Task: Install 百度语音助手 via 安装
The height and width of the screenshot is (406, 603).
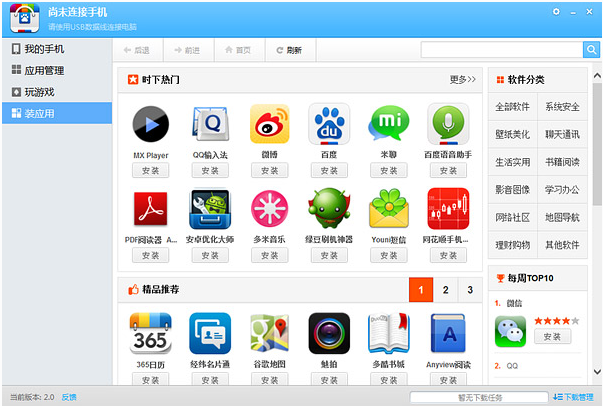Action: coord(448,170)
